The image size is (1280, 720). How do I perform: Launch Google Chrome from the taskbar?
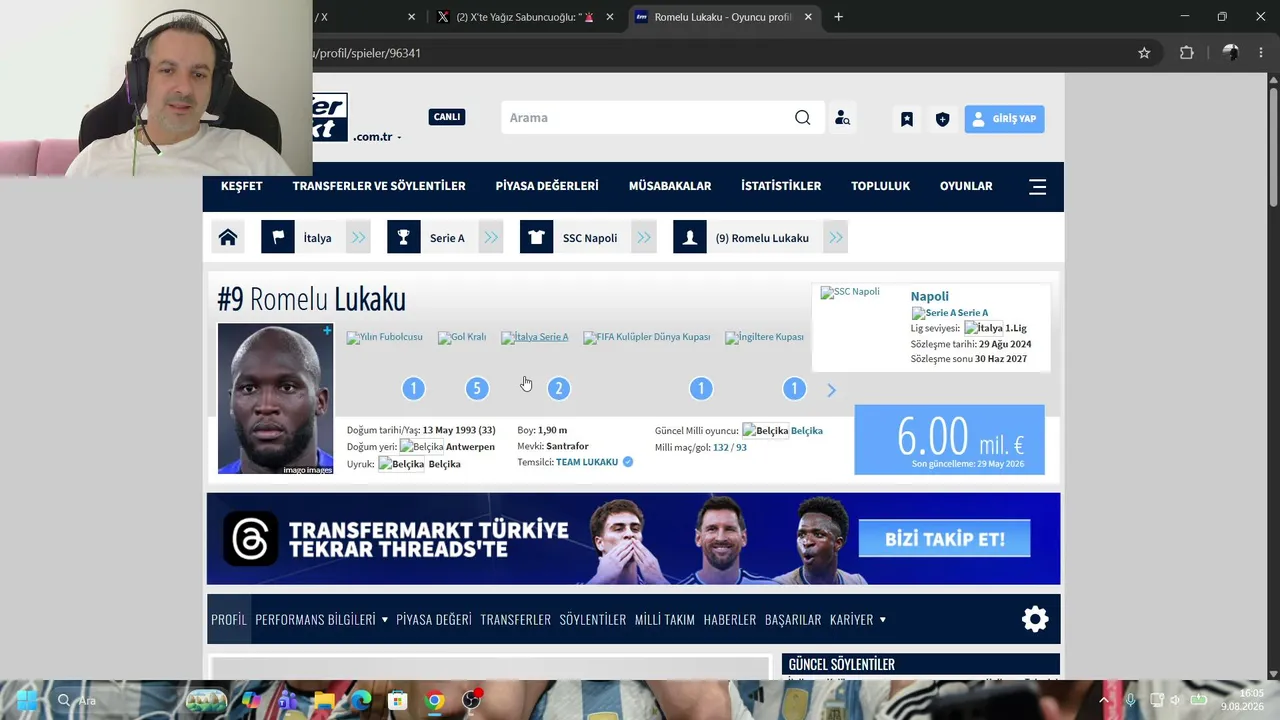(x=435, y=700)
